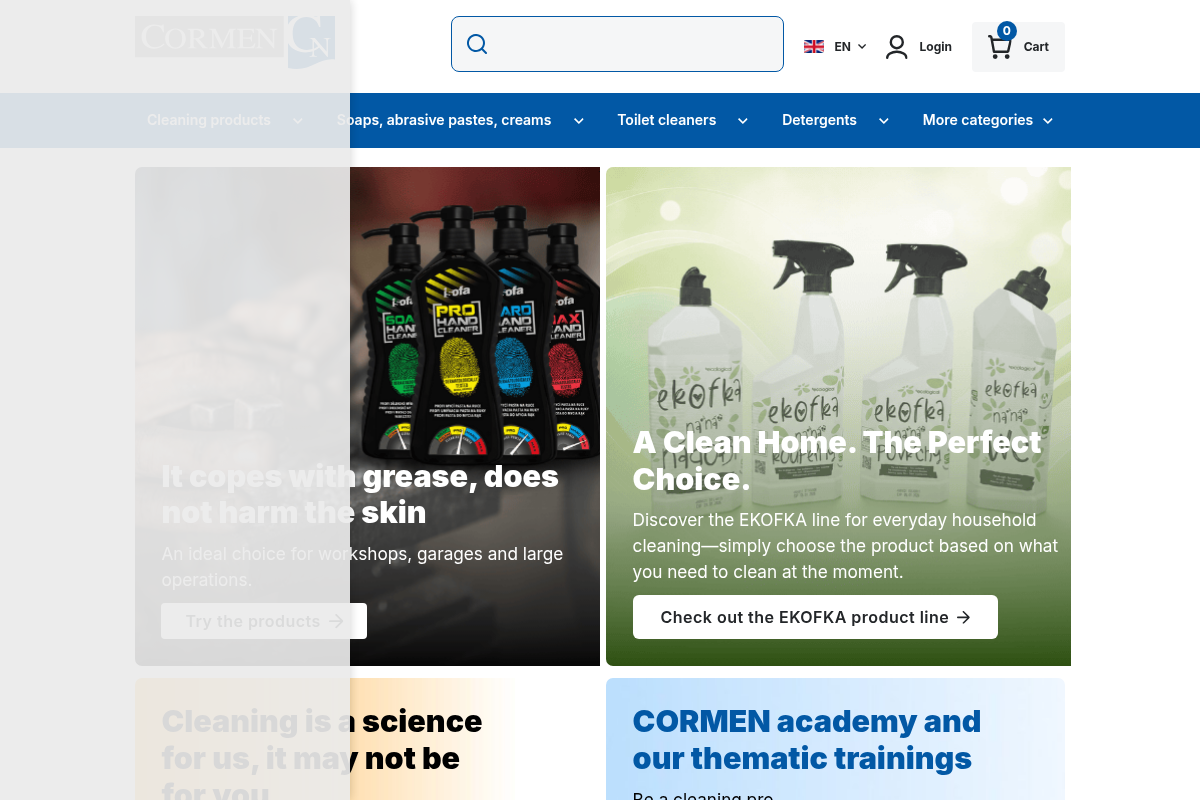Image resolution: width=1200 pixels, height=800 pixels.
Task: Click heading 'It copes with grease, does not harm the skin'
Action: click(360, 494)
